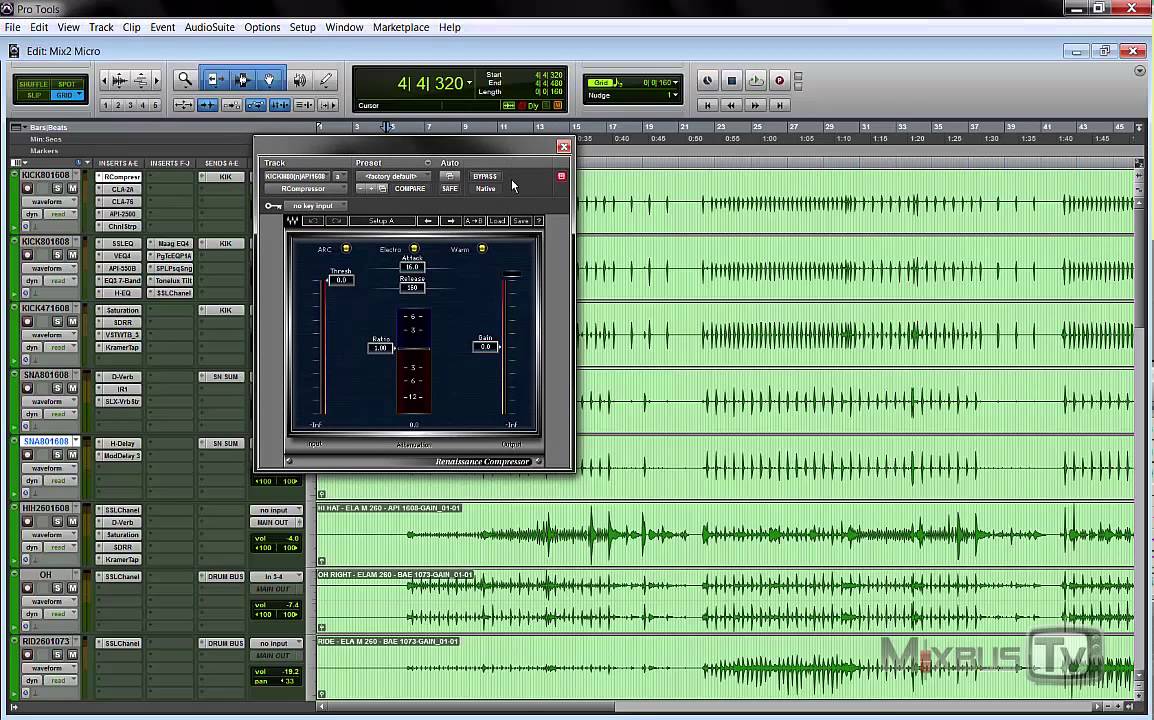Click the Ratio value field

(380, 347)
